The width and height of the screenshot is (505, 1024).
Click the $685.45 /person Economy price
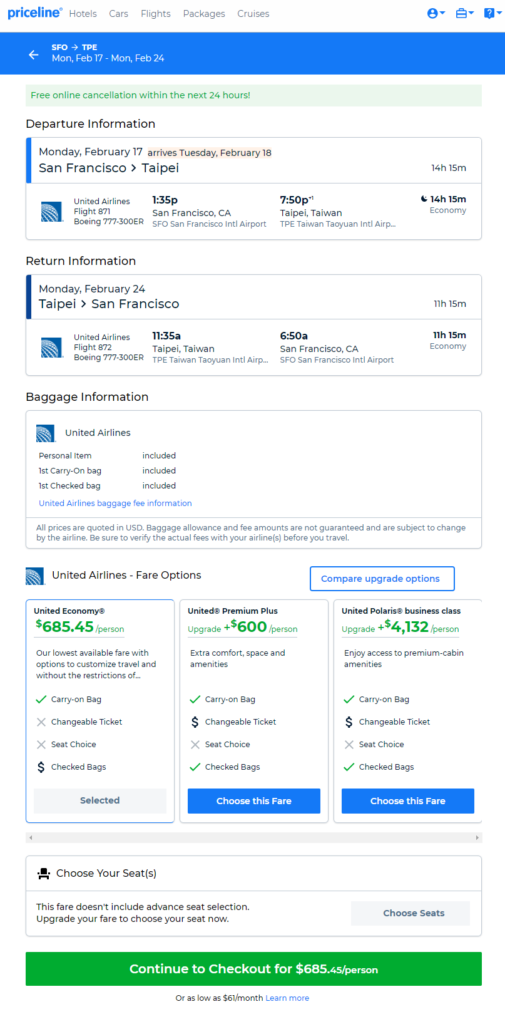tap(79, 628)
